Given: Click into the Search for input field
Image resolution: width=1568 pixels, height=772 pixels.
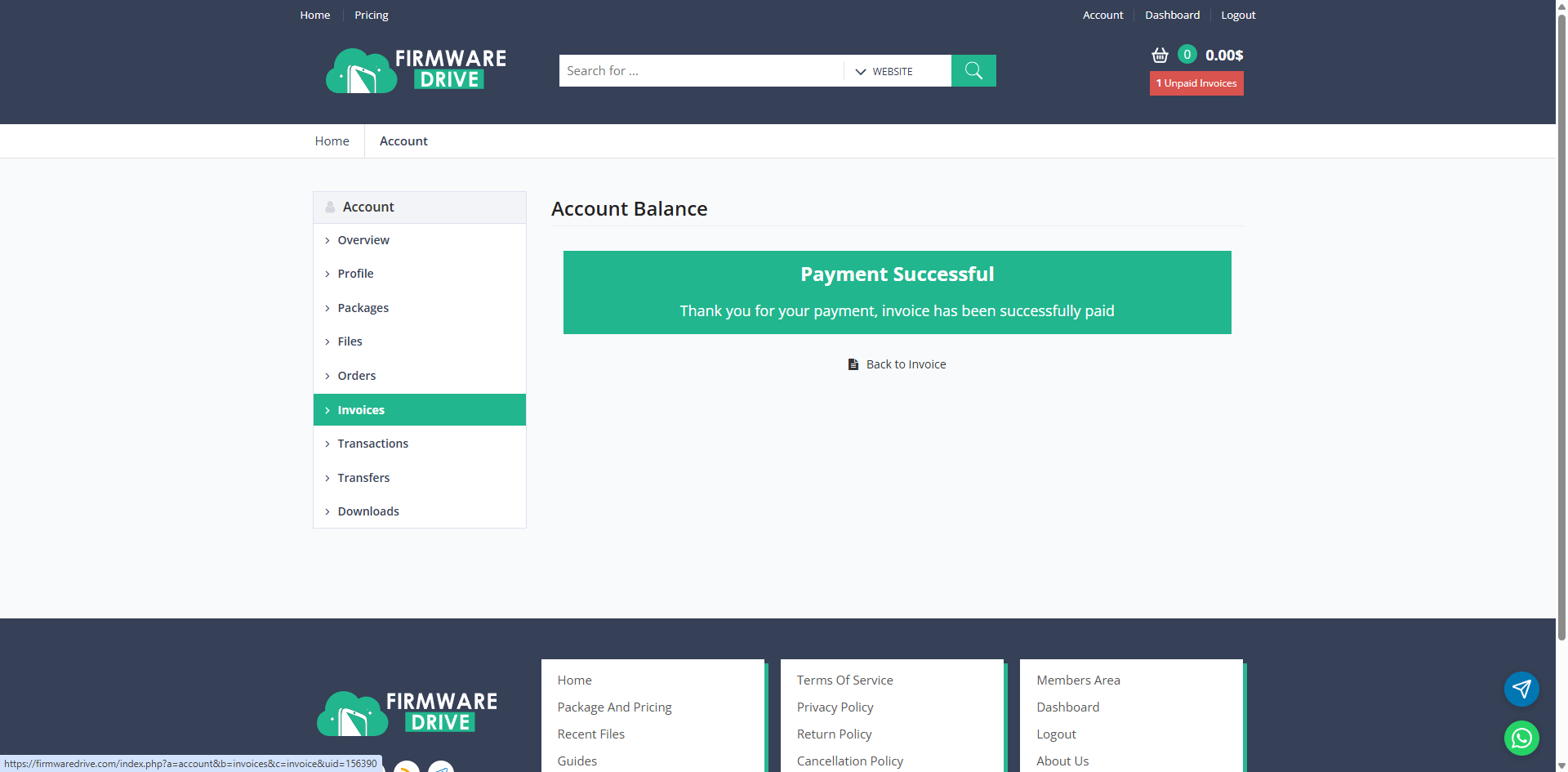Looking at the screenshot, I should [x=701, y=71].
